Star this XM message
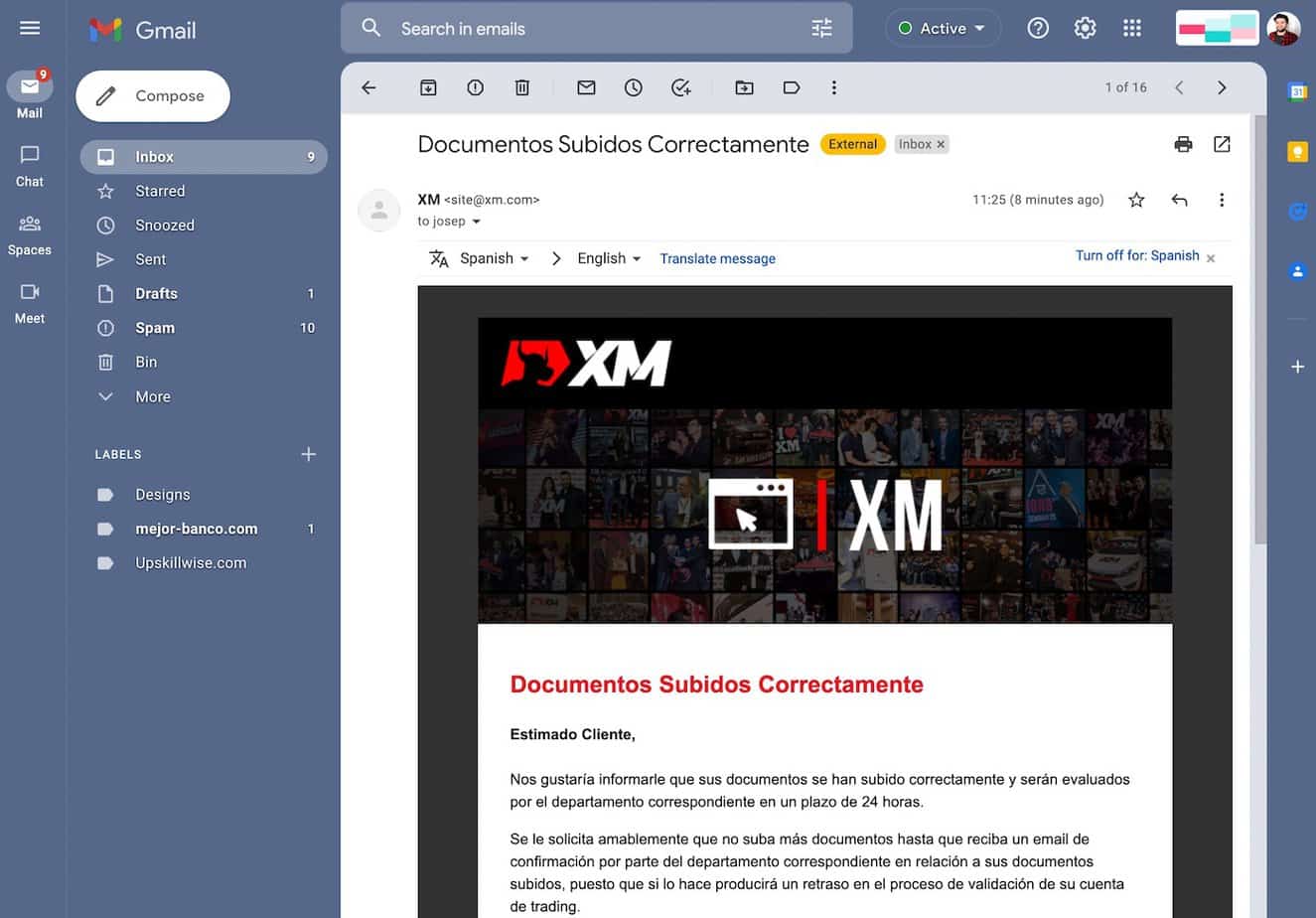Image resolution: width=1316 pixels, height=918 pixels. (1136, 200)
